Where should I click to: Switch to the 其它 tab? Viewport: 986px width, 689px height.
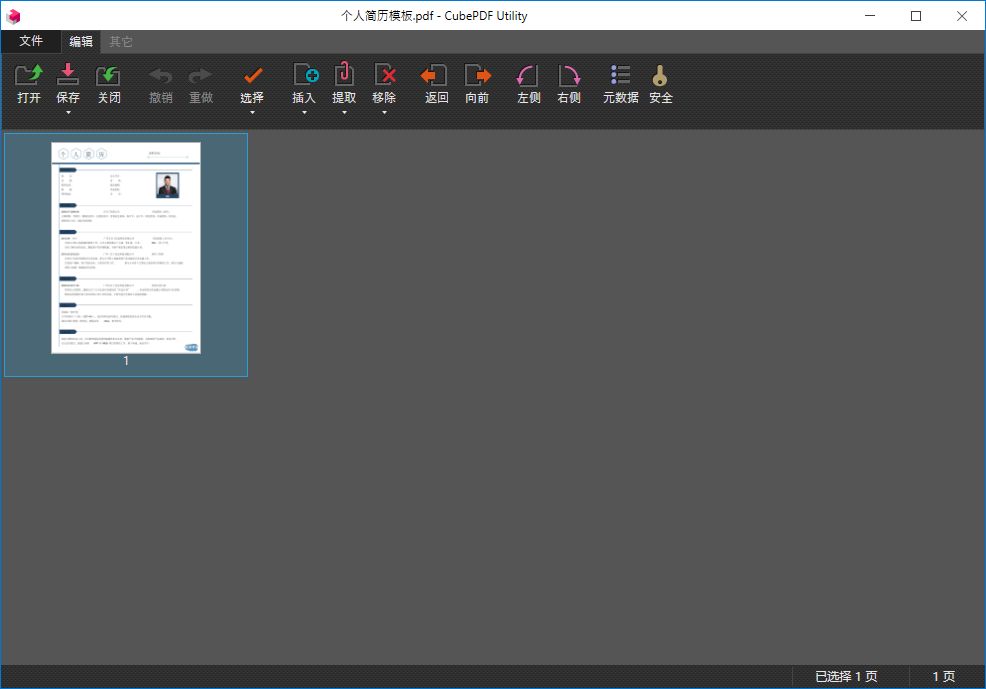click(x=121, y=41)
